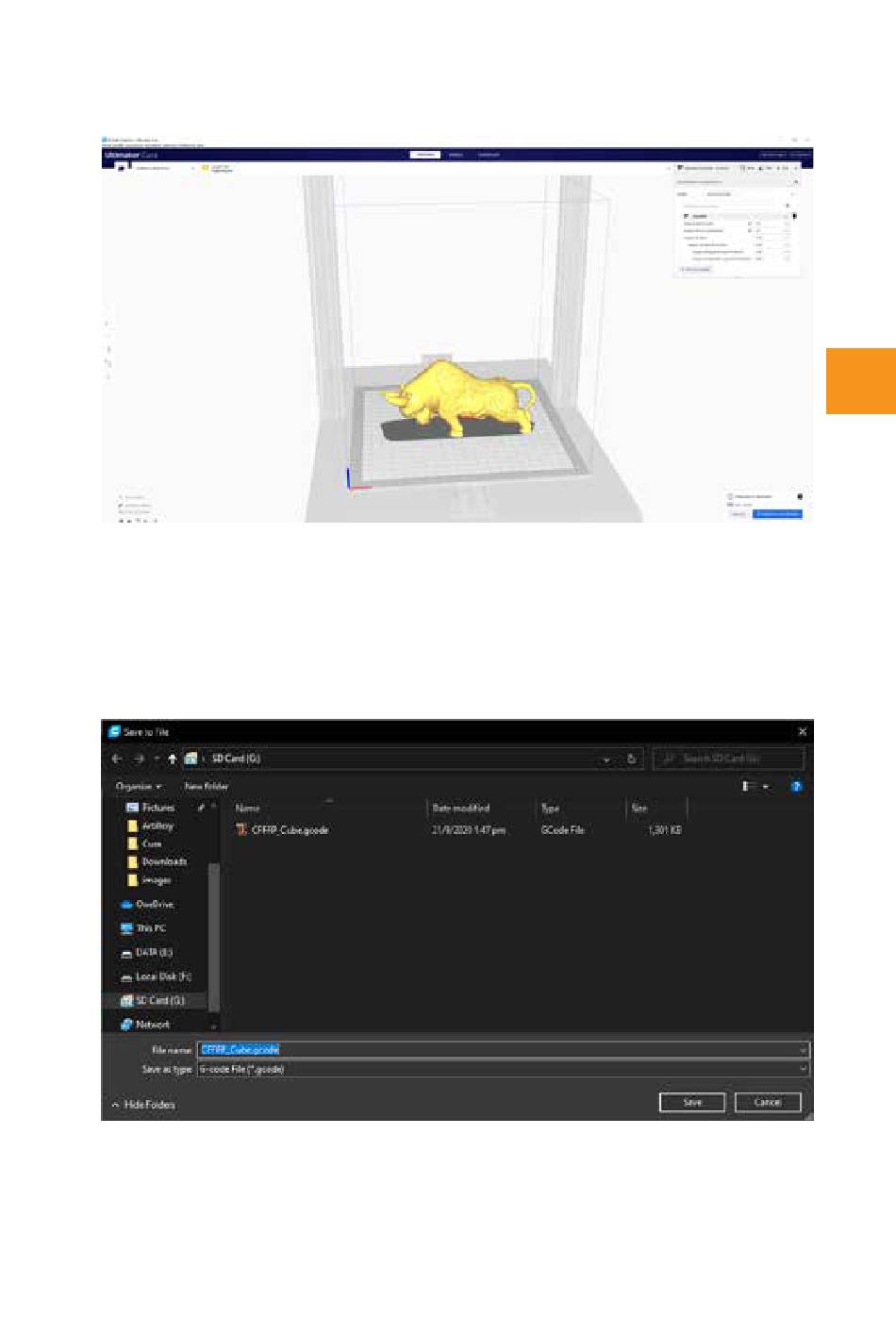This screenshot has width=896, height=1335.
Task: Close the Save to File dialog
Action: (x=803, y=731)
